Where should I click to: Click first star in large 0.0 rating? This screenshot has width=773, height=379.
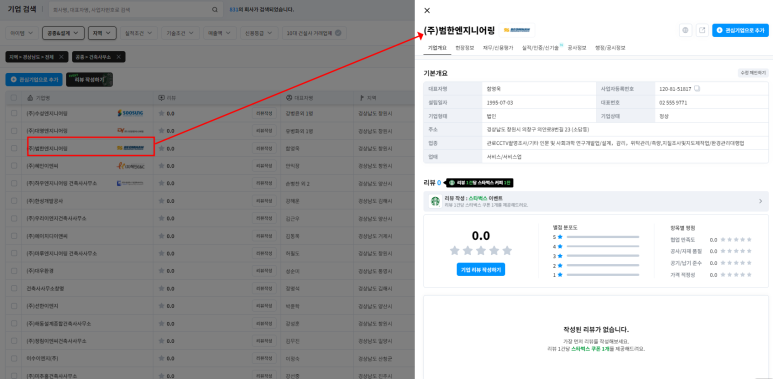[455, 250]
